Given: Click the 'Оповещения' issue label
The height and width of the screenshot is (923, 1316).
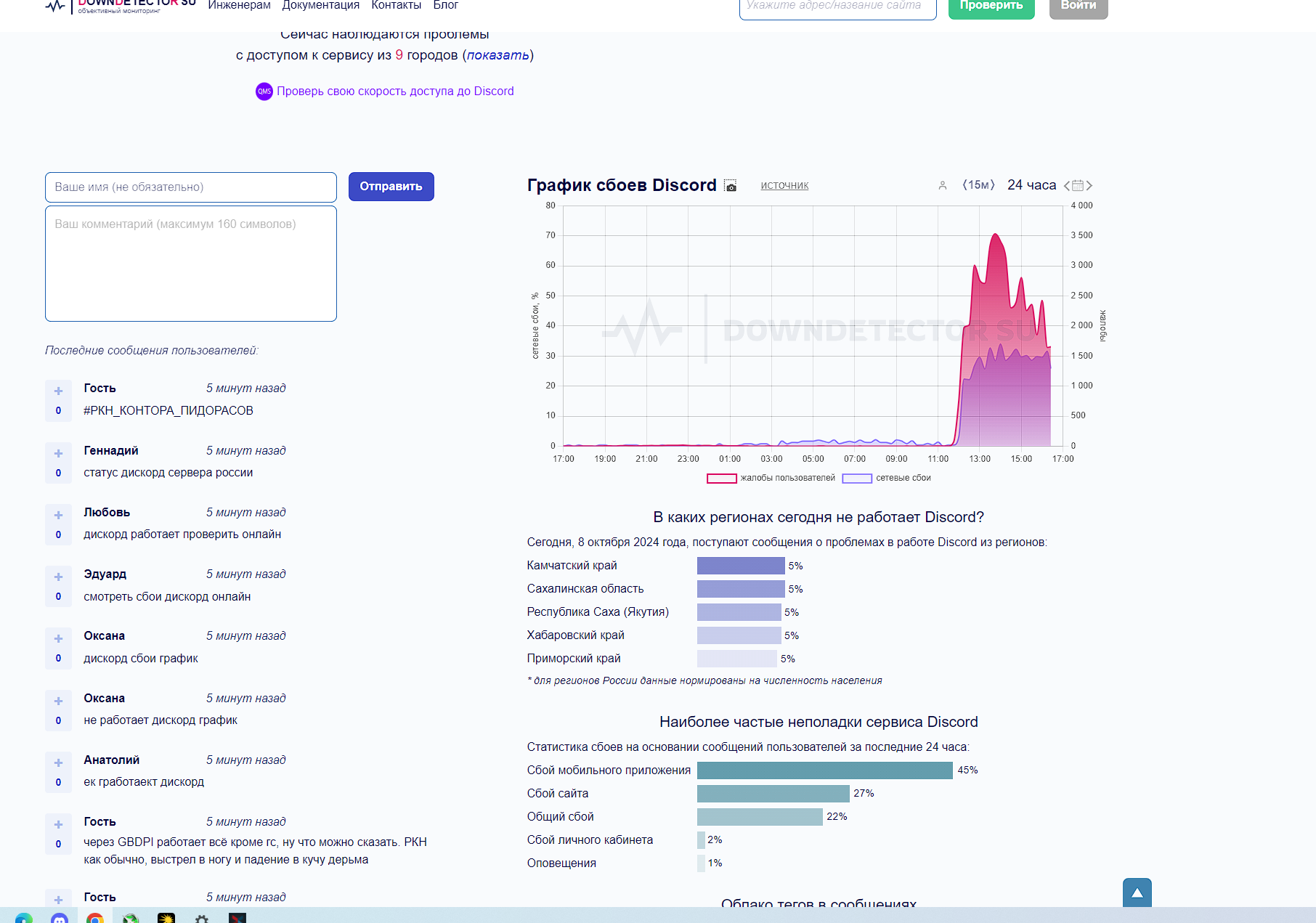Looking at the screenshot, I should click(561, 863).
